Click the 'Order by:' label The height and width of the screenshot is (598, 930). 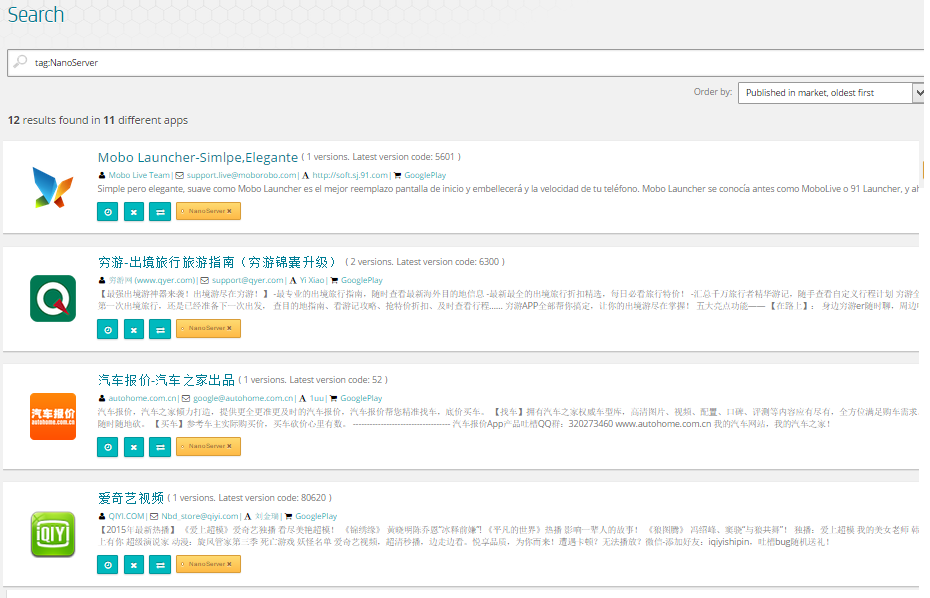click(x=713, y=92)
